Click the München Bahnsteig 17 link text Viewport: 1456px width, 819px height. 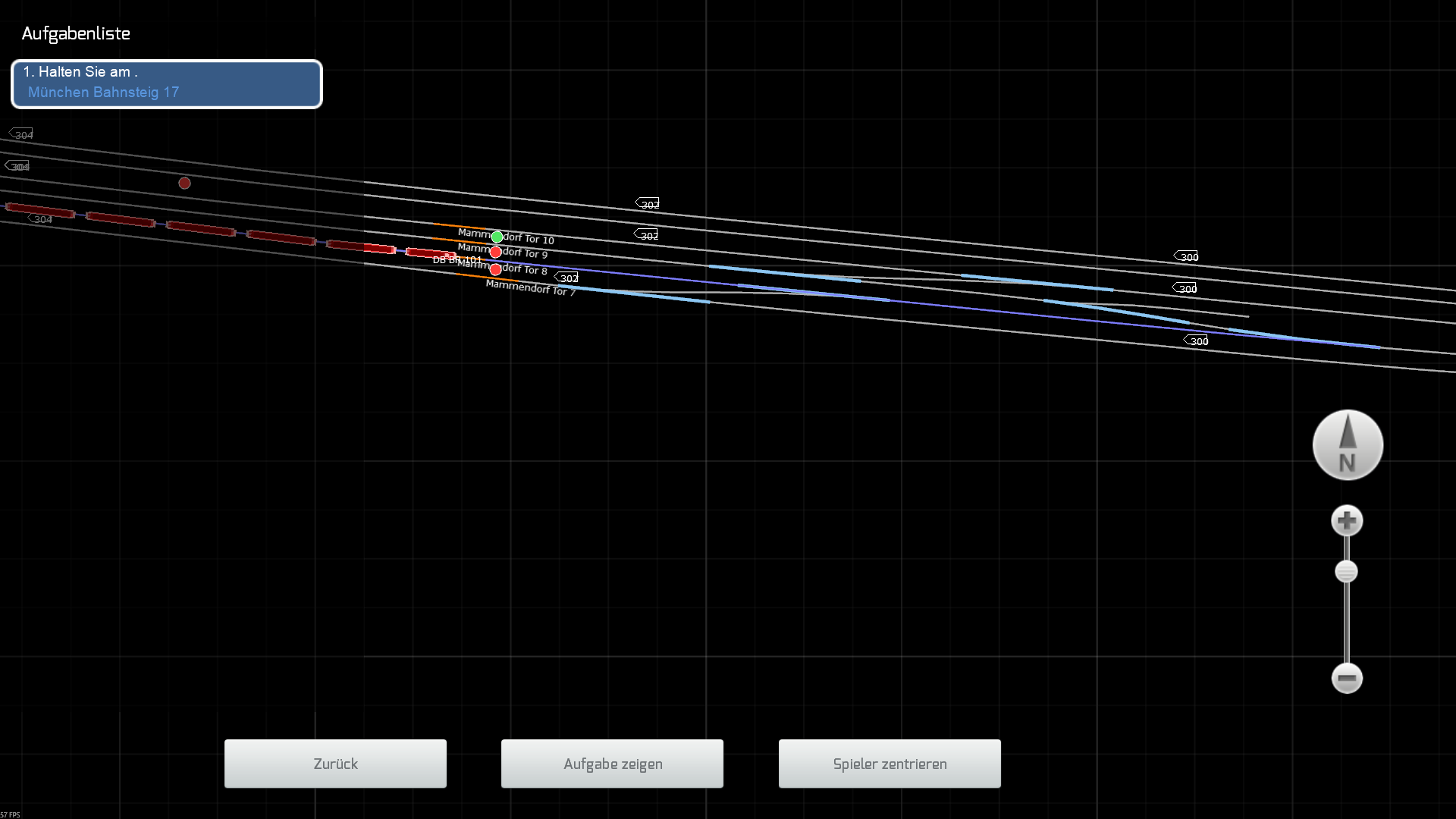(x=103, y=93)
